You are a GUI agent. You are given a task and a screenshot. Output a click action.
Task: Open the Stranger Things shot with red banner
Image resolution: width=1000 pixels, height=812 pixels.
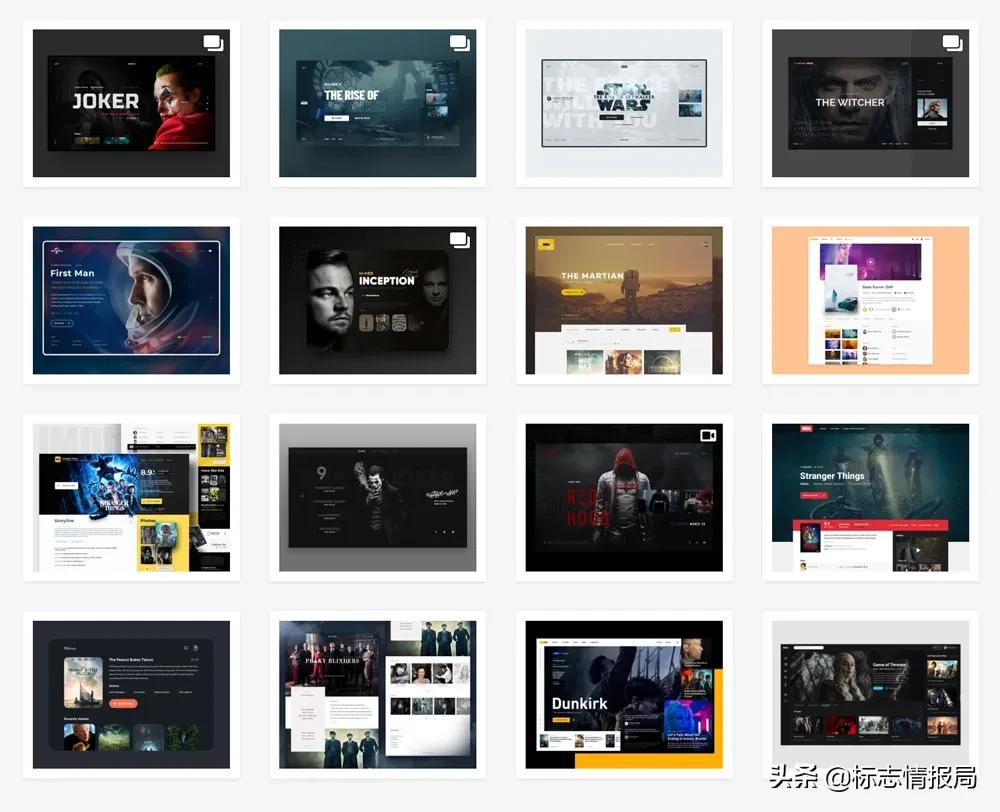click(869, 497)
